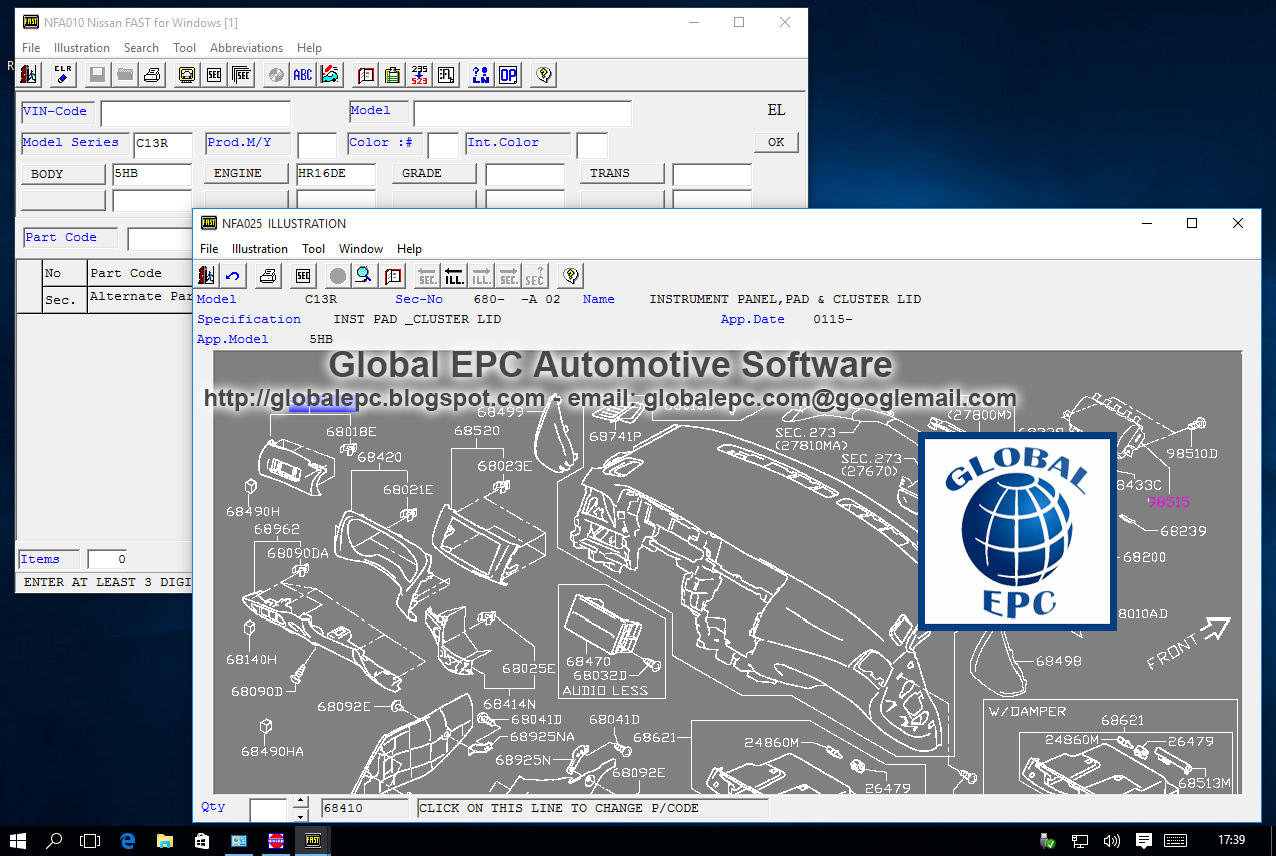Click the exit door icon in Nissan FAST toolbar
The height and width of the screenshot is (856, 1276).
(x=29, y=74)
